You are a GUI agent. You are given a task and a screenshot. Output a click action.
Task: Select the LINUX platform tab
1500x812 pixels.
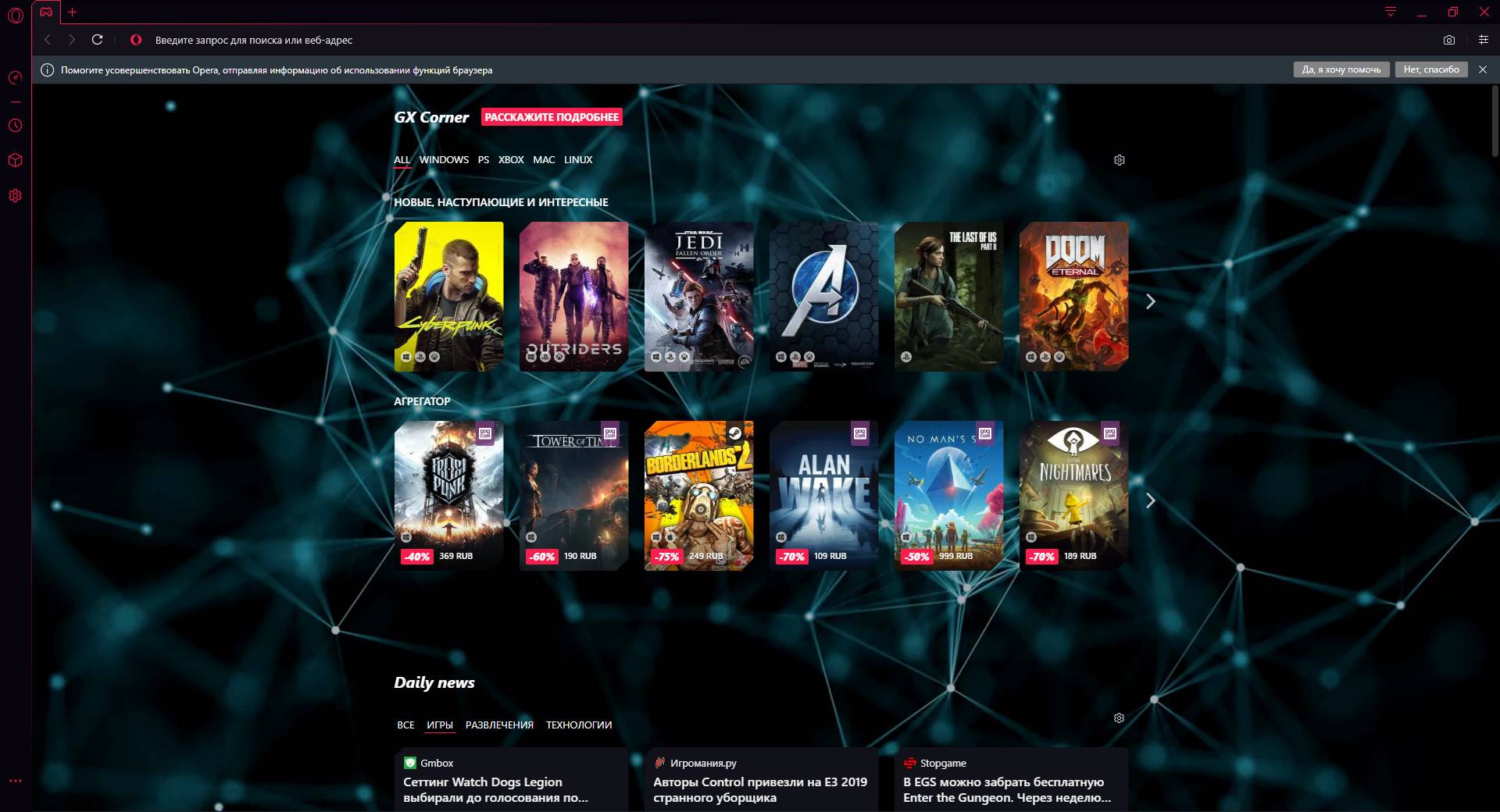pos(578,159)
